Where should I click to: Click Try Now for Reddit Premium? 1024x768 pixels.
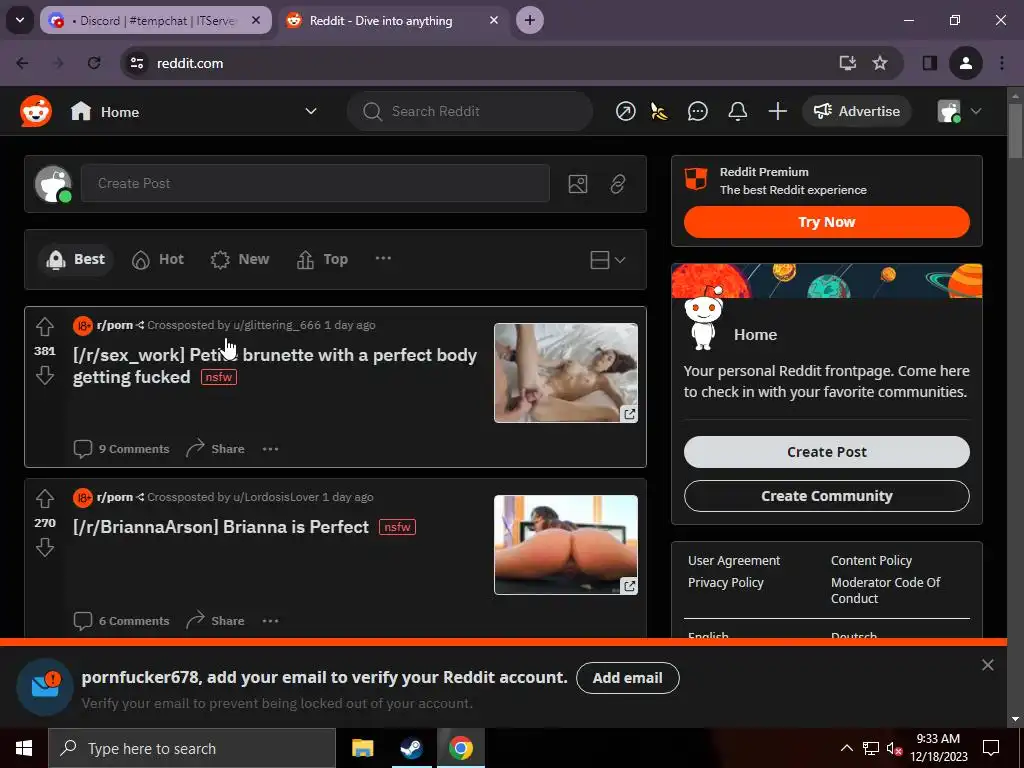click(827, 222)
